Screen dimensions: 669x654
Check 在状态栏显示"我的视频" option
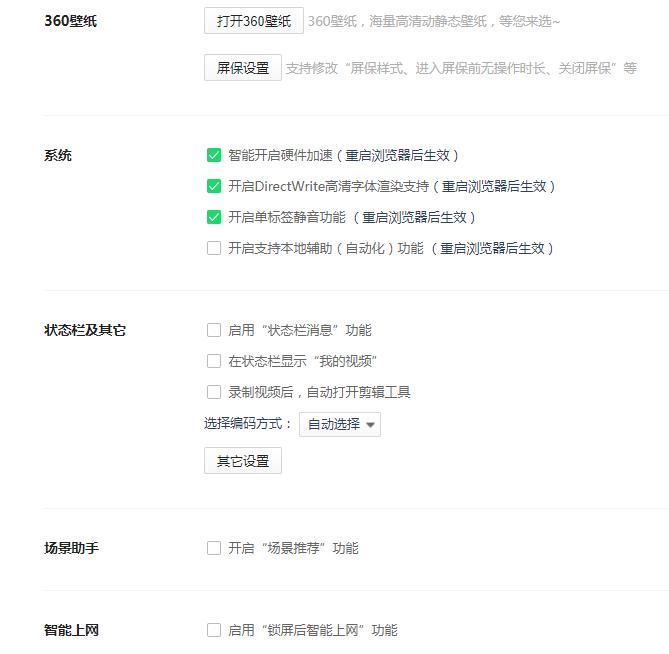pos(214,361)
